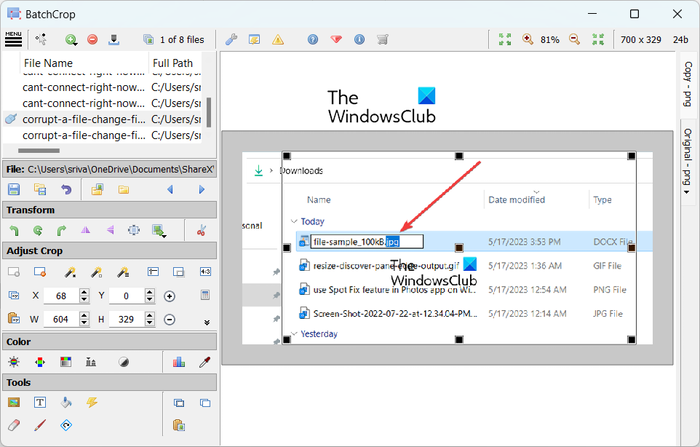Click the calculator icon in Adjust Crop
The width and height of the screenshot is (700, 447).
coord(205,295)
